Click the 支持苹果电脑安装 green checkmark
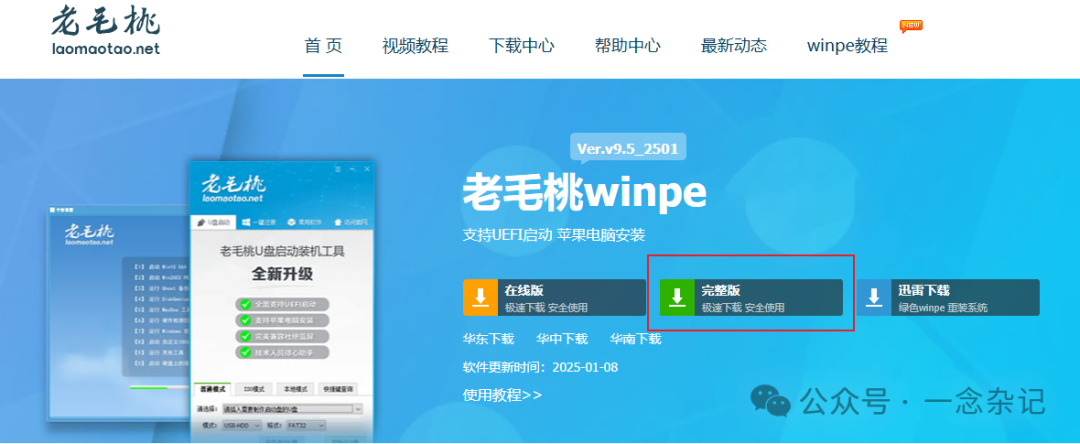1080x444 pixels. [x=244, y=321]
